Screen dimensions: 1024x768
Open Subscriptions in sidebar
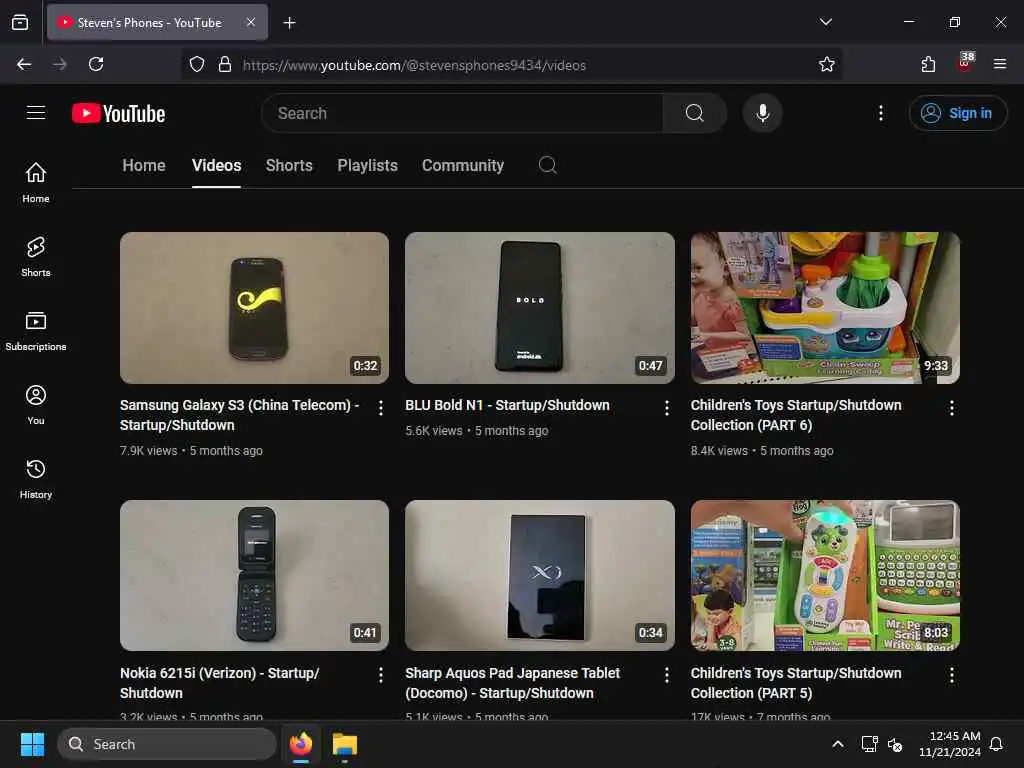36,331
